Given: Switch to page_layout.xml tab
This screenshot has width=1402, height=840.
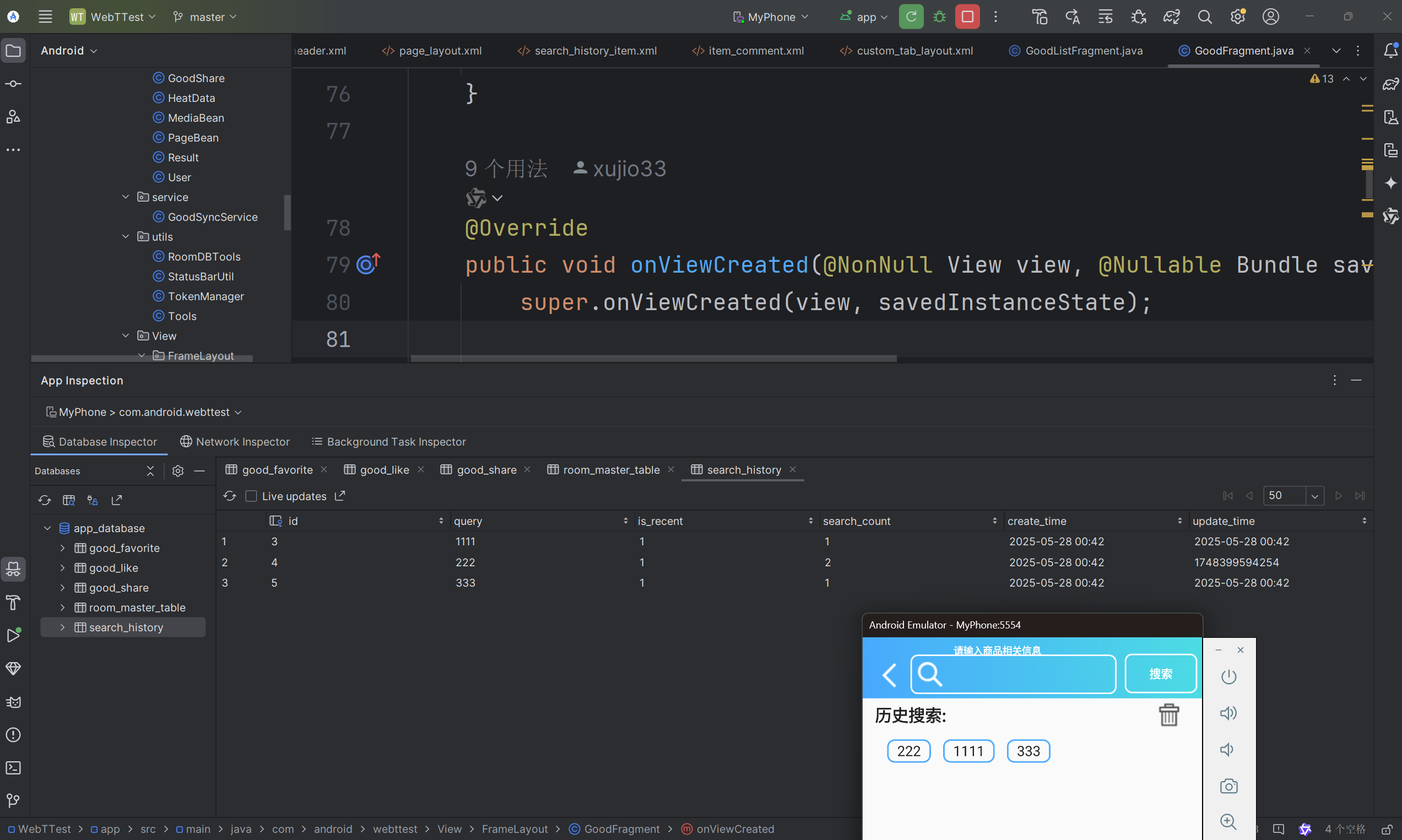Looking at the screenshot, I should 432,50.
